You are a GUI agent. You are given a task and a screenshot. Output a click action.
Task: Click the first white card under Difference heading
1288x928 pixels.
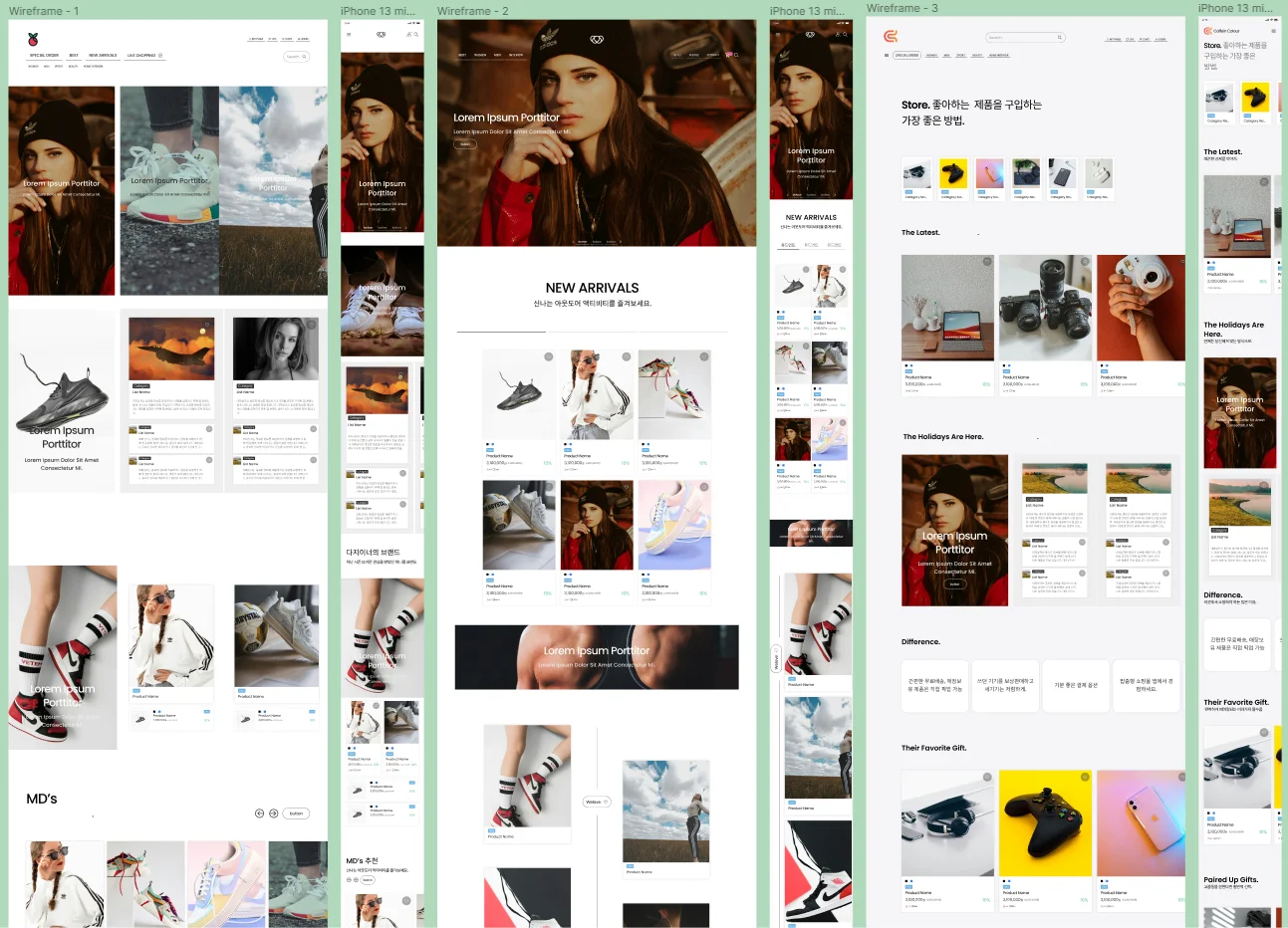point(934,686)
